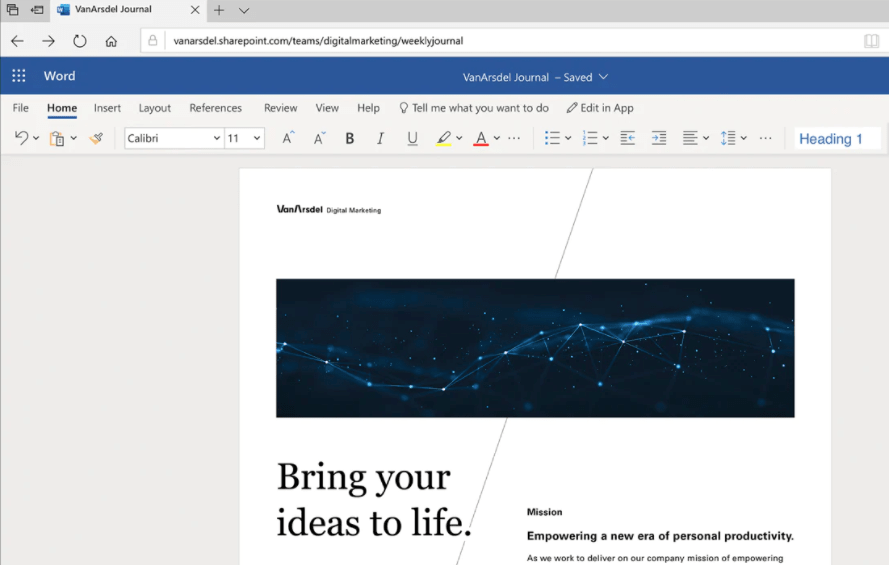Click the Undo arrow icon
Screen dimensions: 889x565
[21, 139]
